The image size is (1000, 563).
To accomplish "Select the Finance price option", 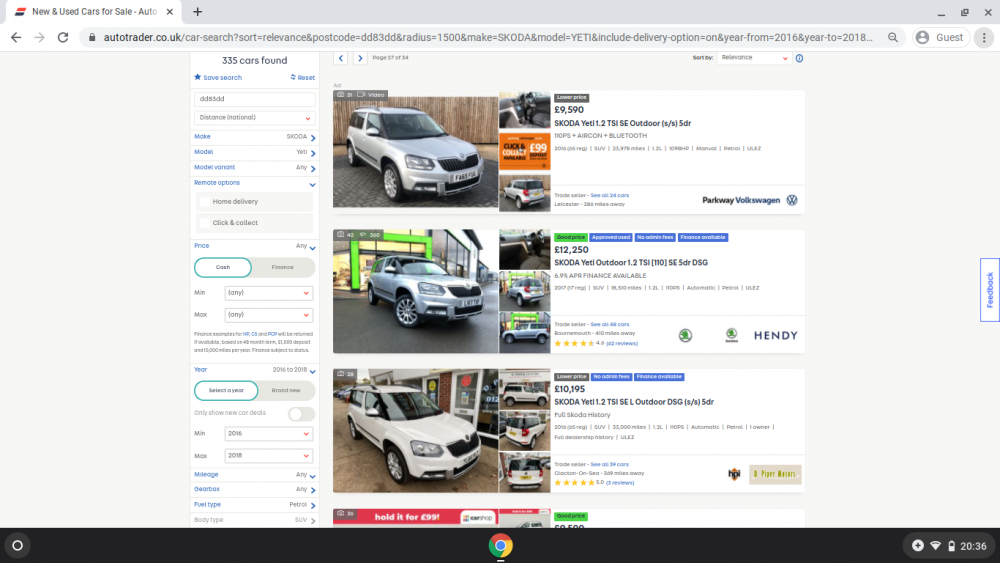I will pyautogui.click(x=283, y=267).
